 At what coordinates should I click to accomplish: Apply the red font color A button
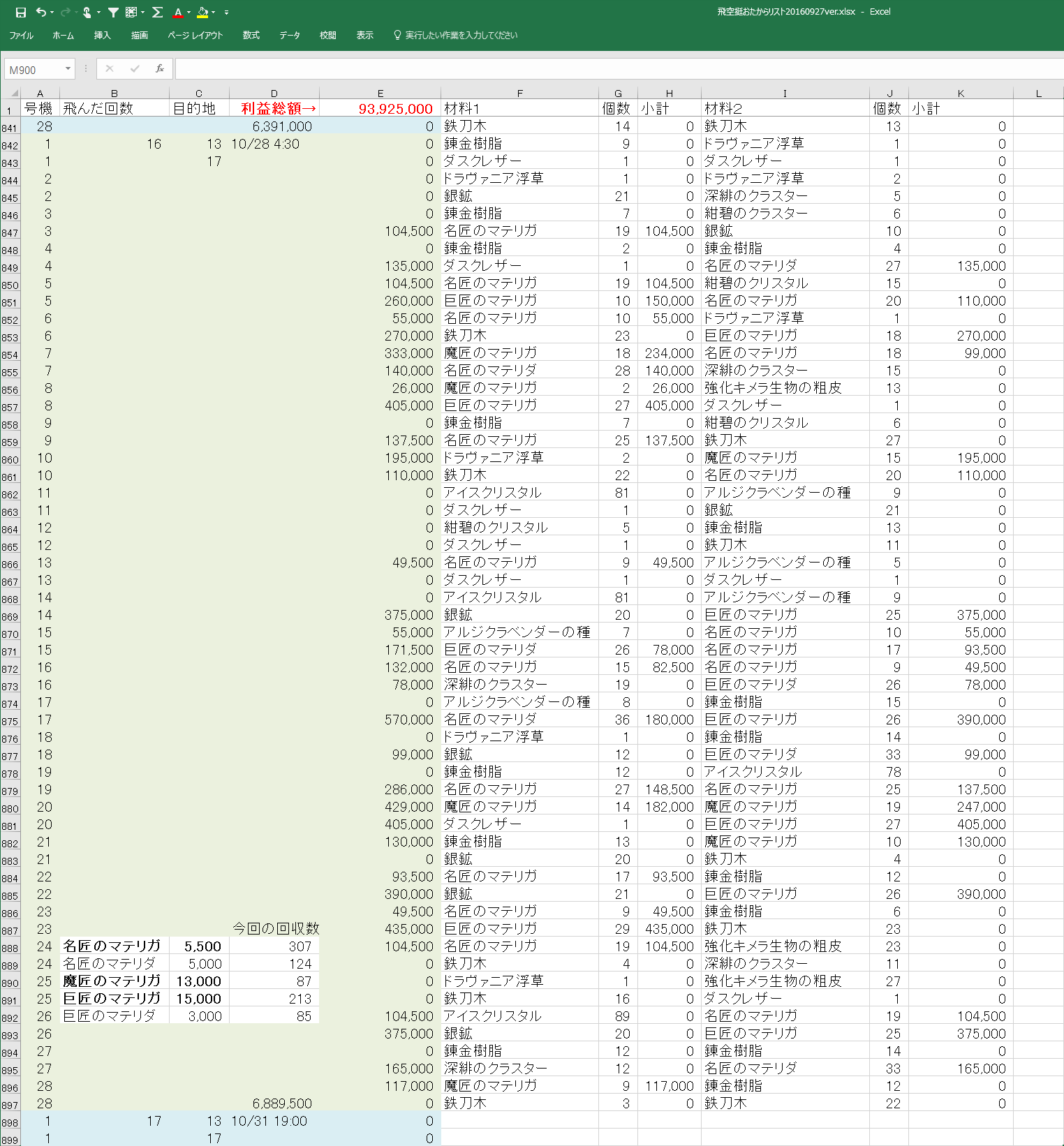click(x=178, y=12)
